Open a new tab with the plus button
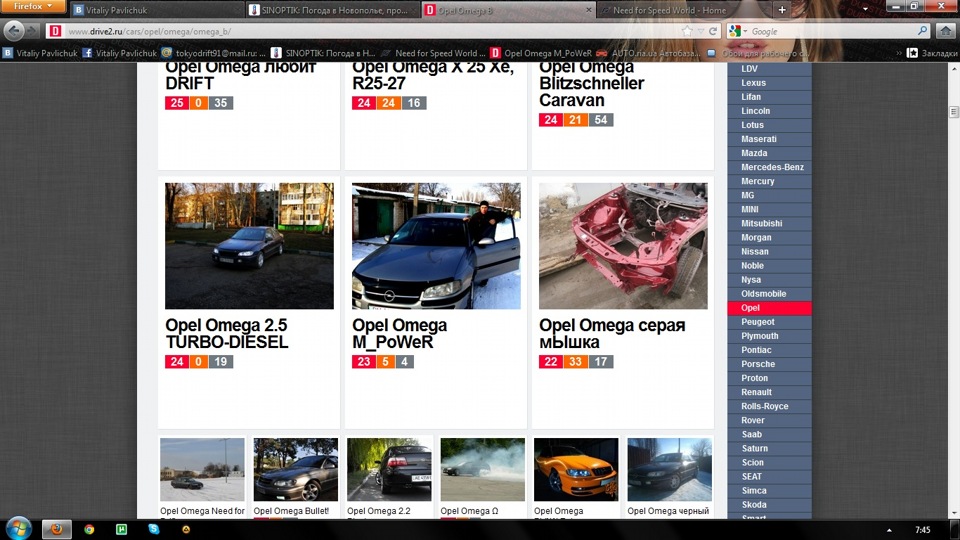 782,10
